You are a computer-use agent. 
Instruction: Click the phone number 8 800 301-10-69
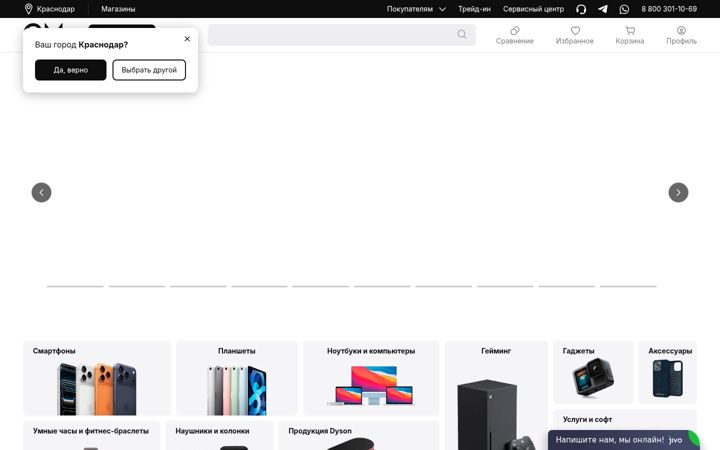pos(669,9)
